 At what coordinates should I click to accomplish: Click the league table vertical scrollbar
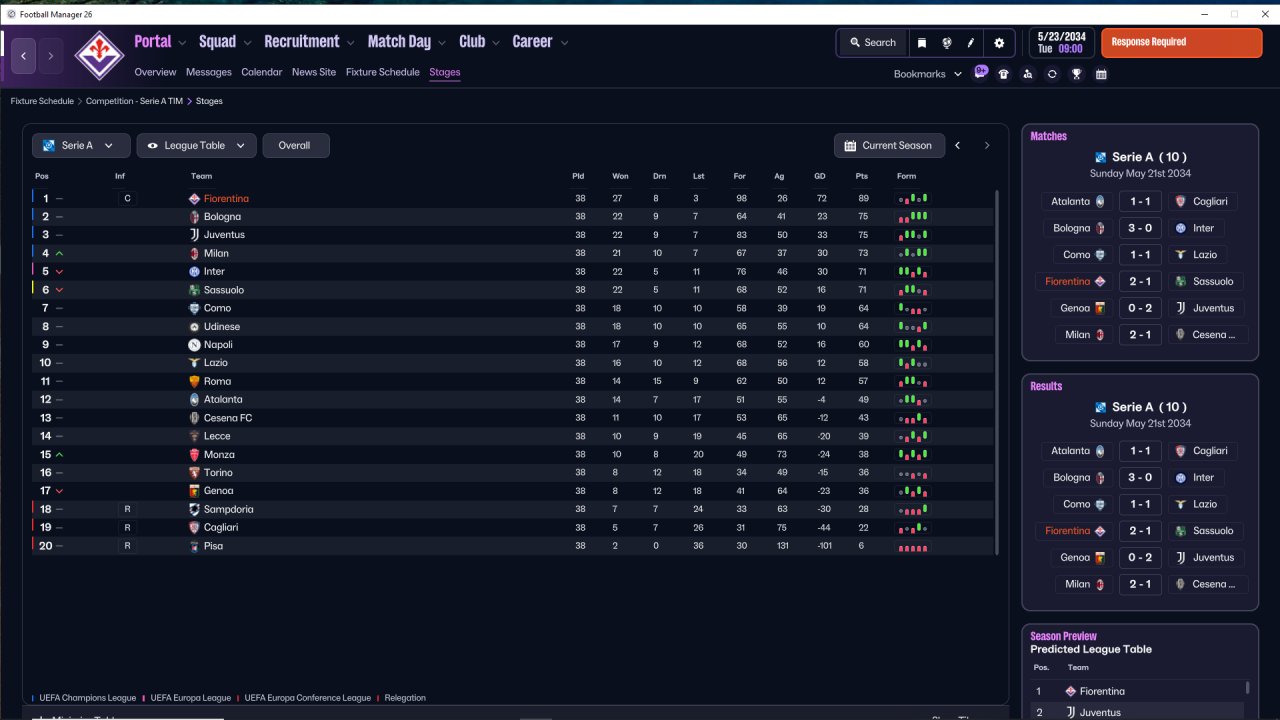(997, 372)
